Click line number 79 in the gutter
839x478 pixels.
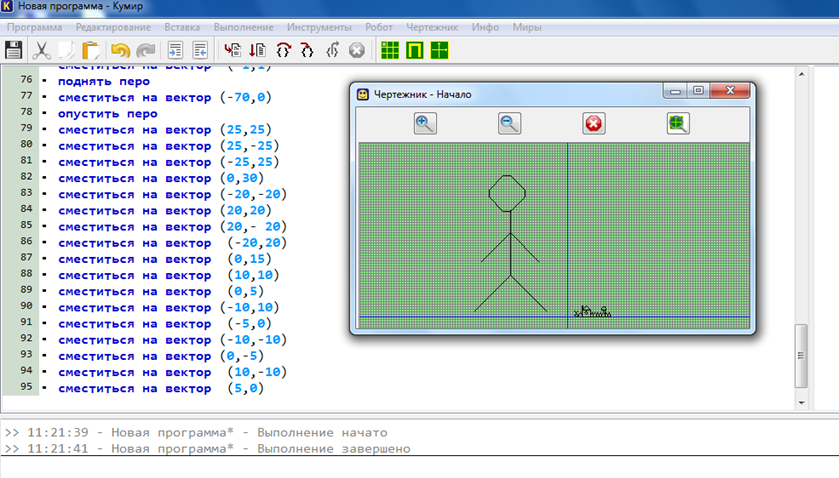tap(26, 127)
